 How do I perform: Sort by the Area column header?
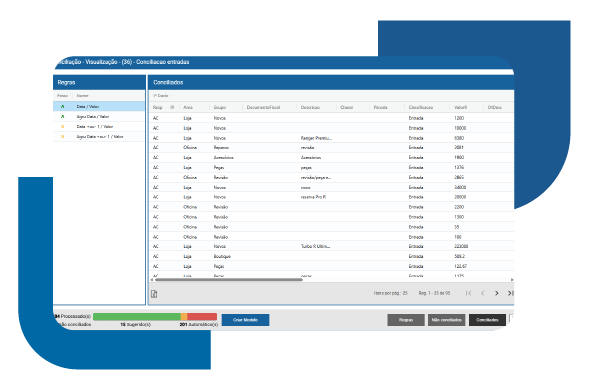point(188,107)
